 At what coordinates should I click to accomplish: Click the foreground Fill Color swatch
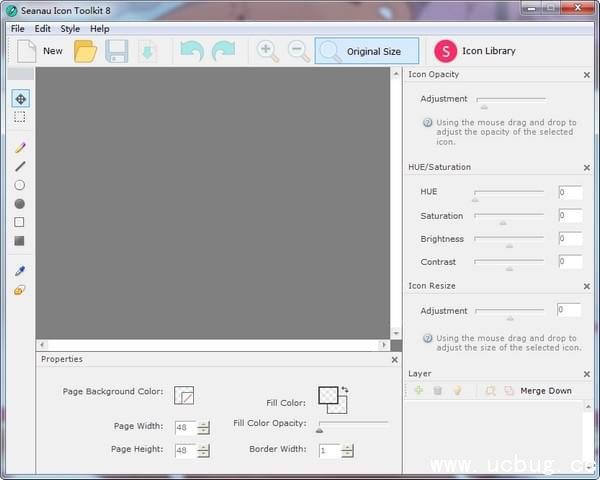click(x=328, y=395)
